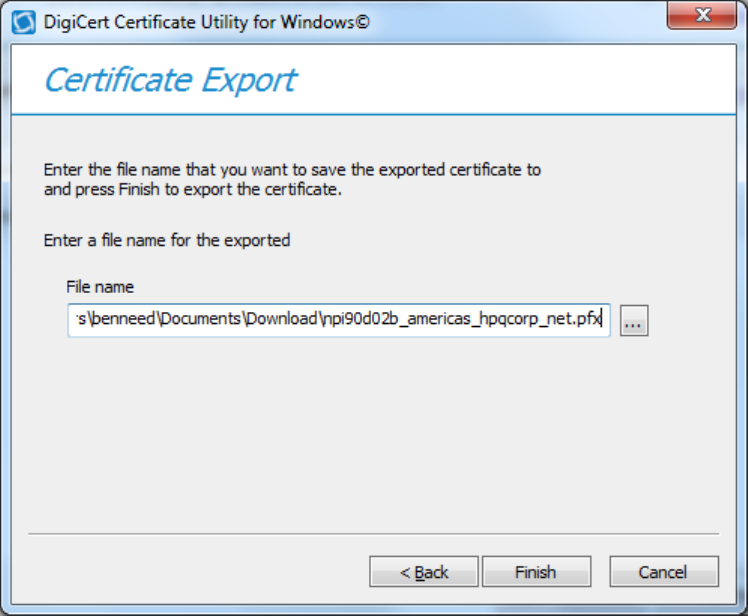Viewport: 748px width, 616px height.
Task: Click the .pfx extension in the path
Action: 586,321
